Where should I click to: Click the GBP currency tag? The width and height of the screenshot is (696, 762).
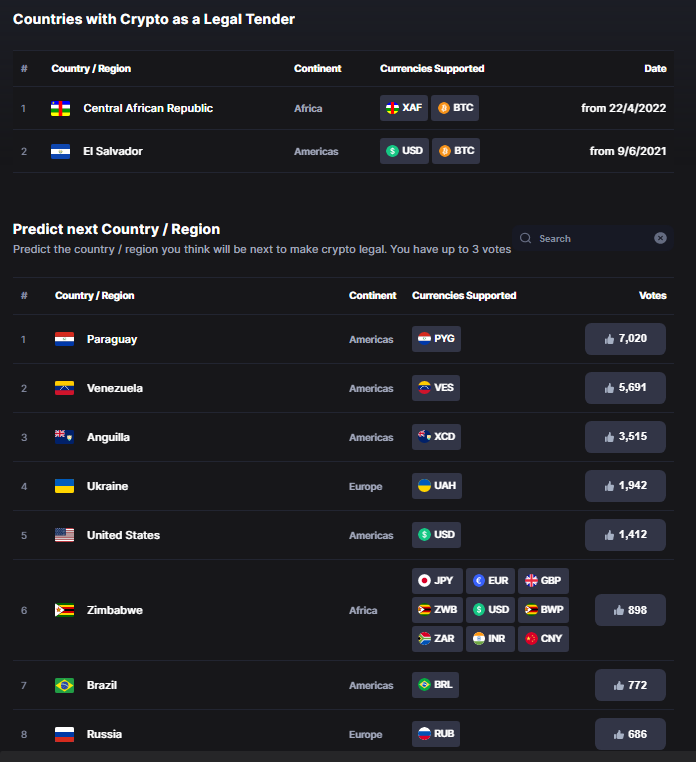coord(543,581)
